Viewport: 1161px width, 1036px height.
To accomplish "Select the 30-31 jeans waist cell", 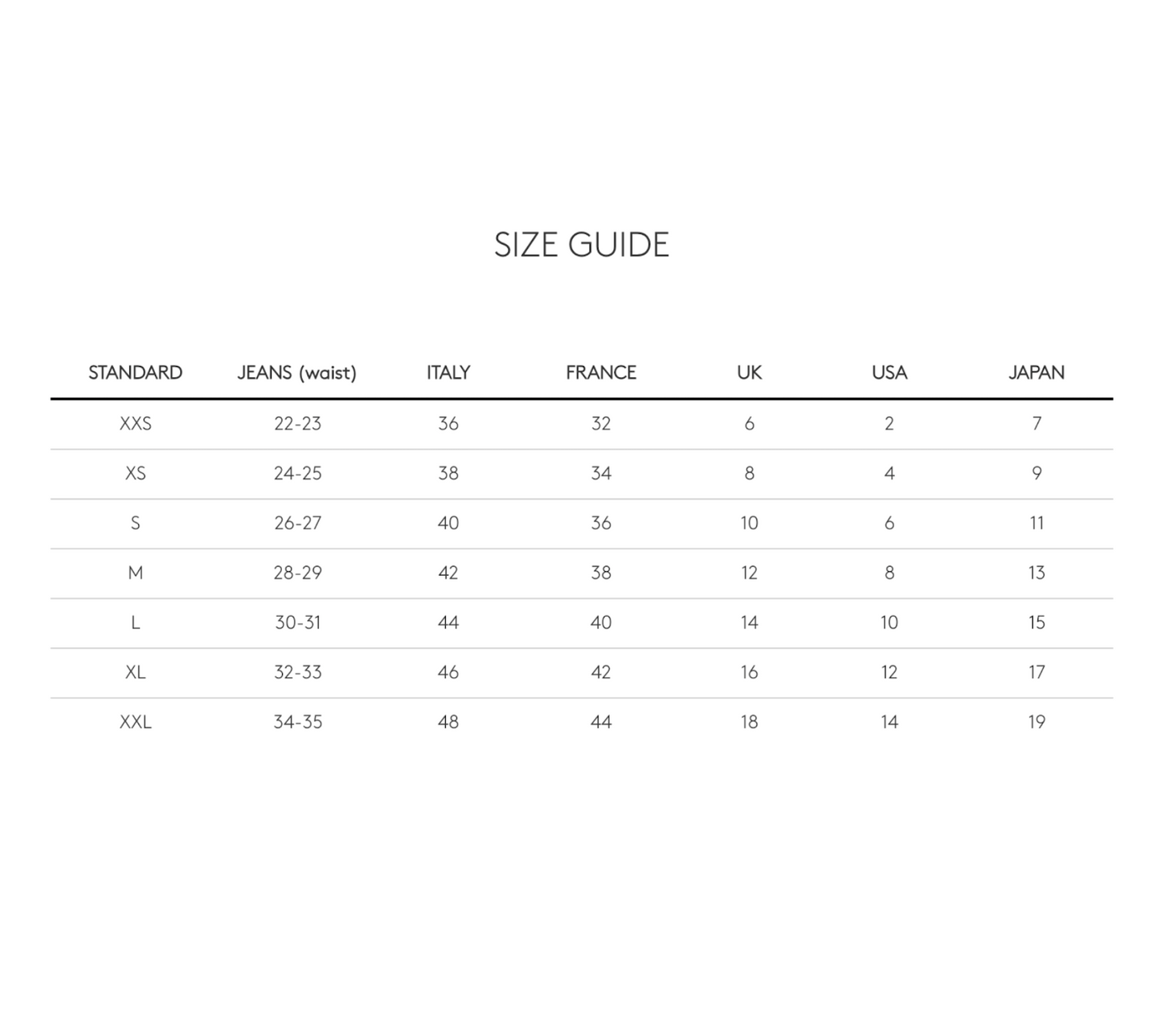I will (x=297, y=622).
